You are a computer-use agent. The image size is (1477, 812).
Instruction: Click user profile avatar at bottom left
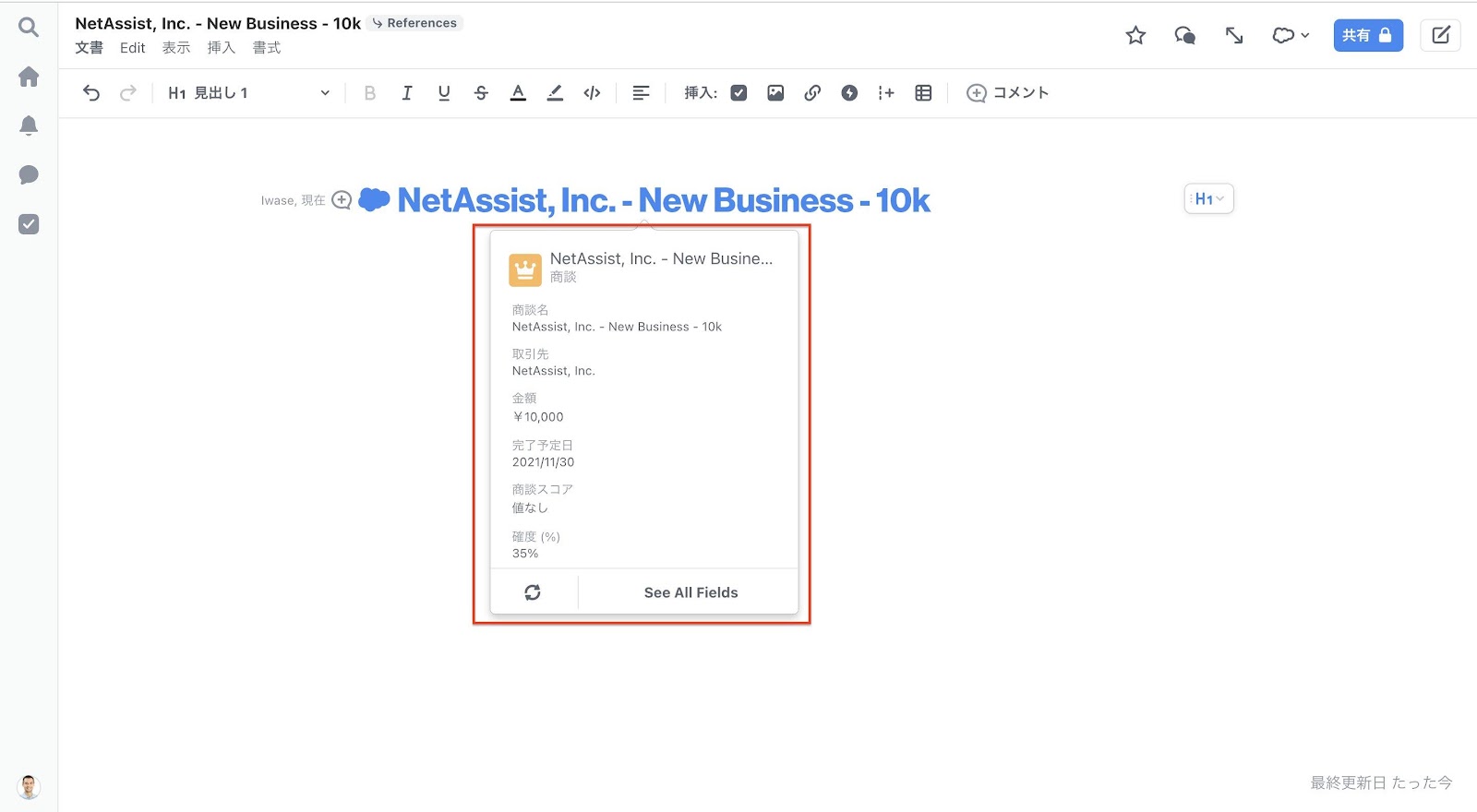tap(29, 786)
